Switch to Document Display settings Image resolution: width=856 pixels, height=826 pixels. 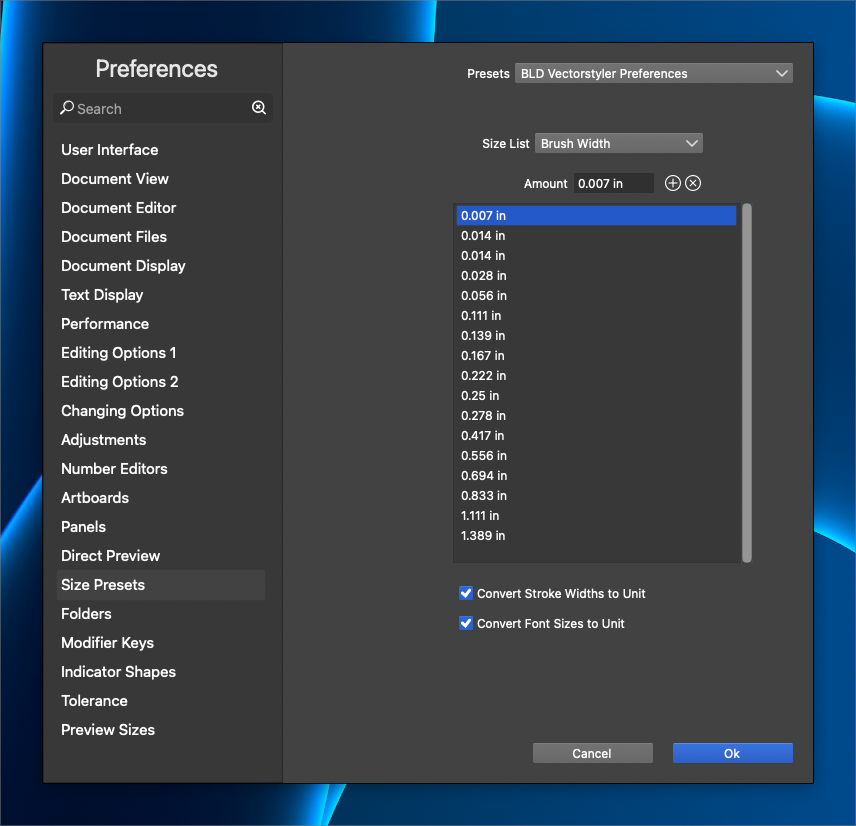coord(123,266)
